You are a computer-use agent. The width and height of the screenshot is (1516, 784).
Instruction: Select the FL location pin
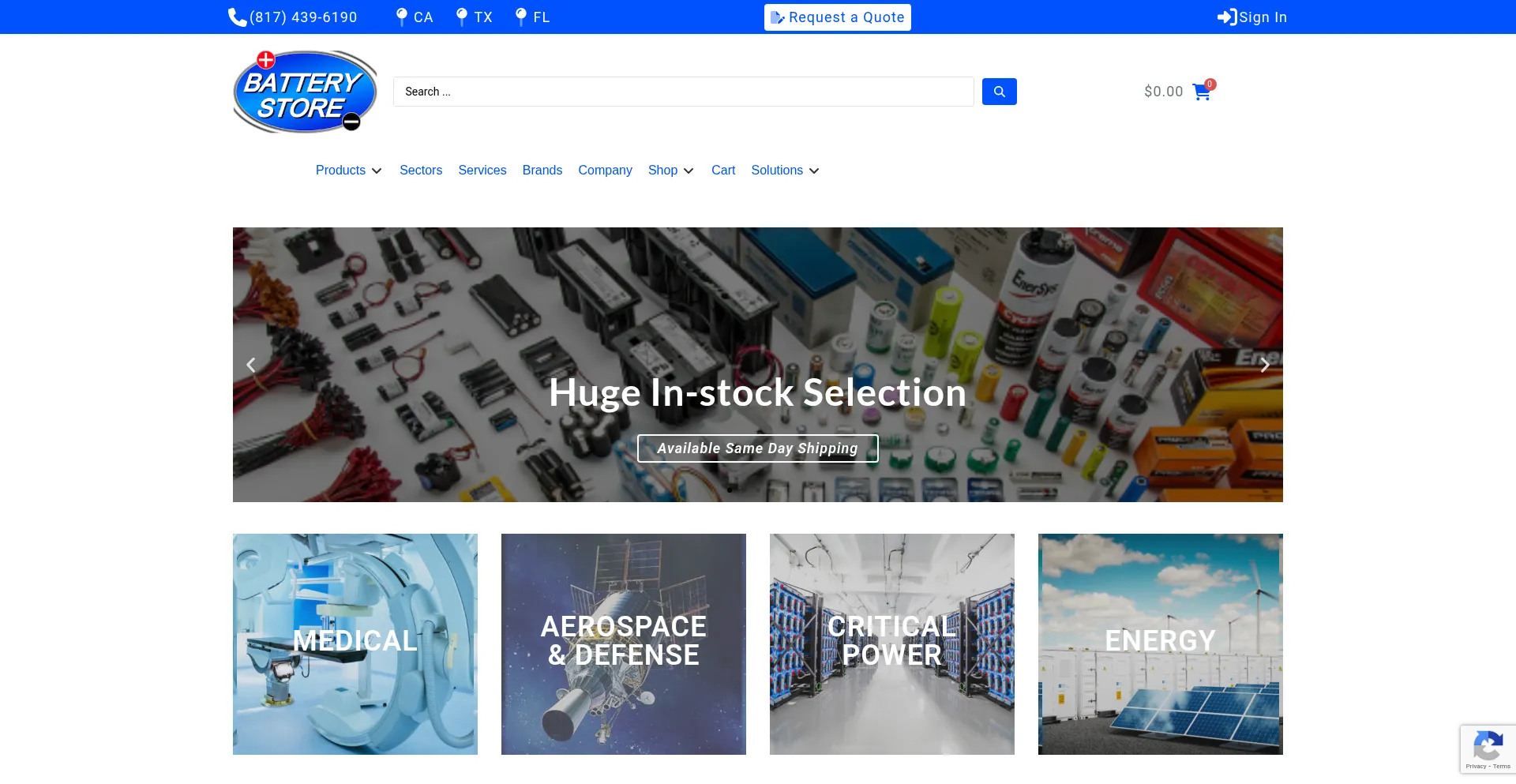(x=521, y=17)
